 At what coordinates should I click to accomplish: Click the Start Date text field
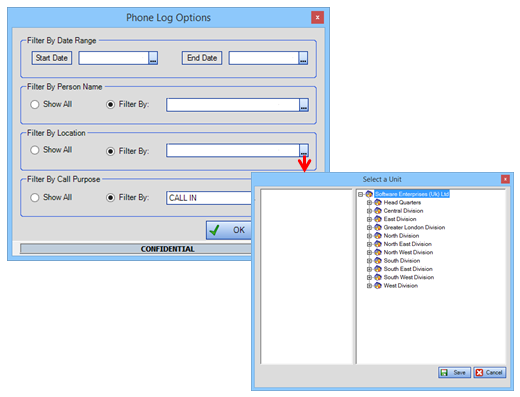(114, 58)
